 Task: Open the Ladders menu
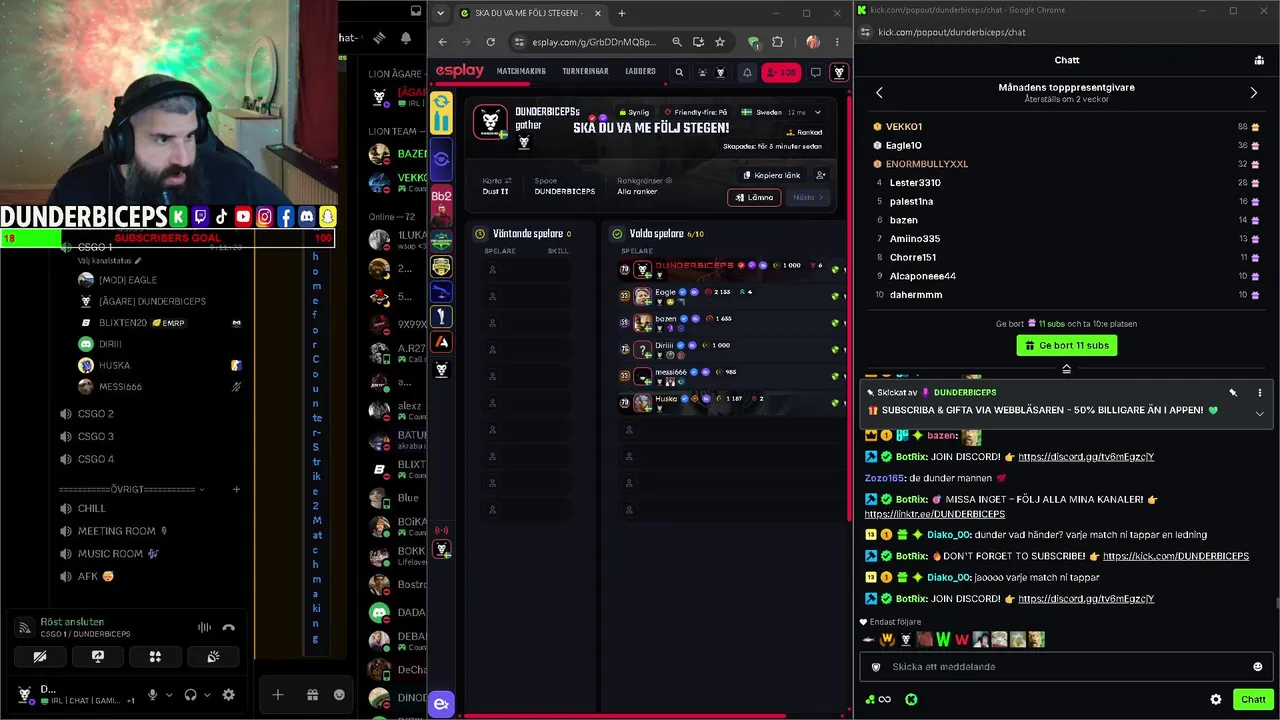[640, 72]
